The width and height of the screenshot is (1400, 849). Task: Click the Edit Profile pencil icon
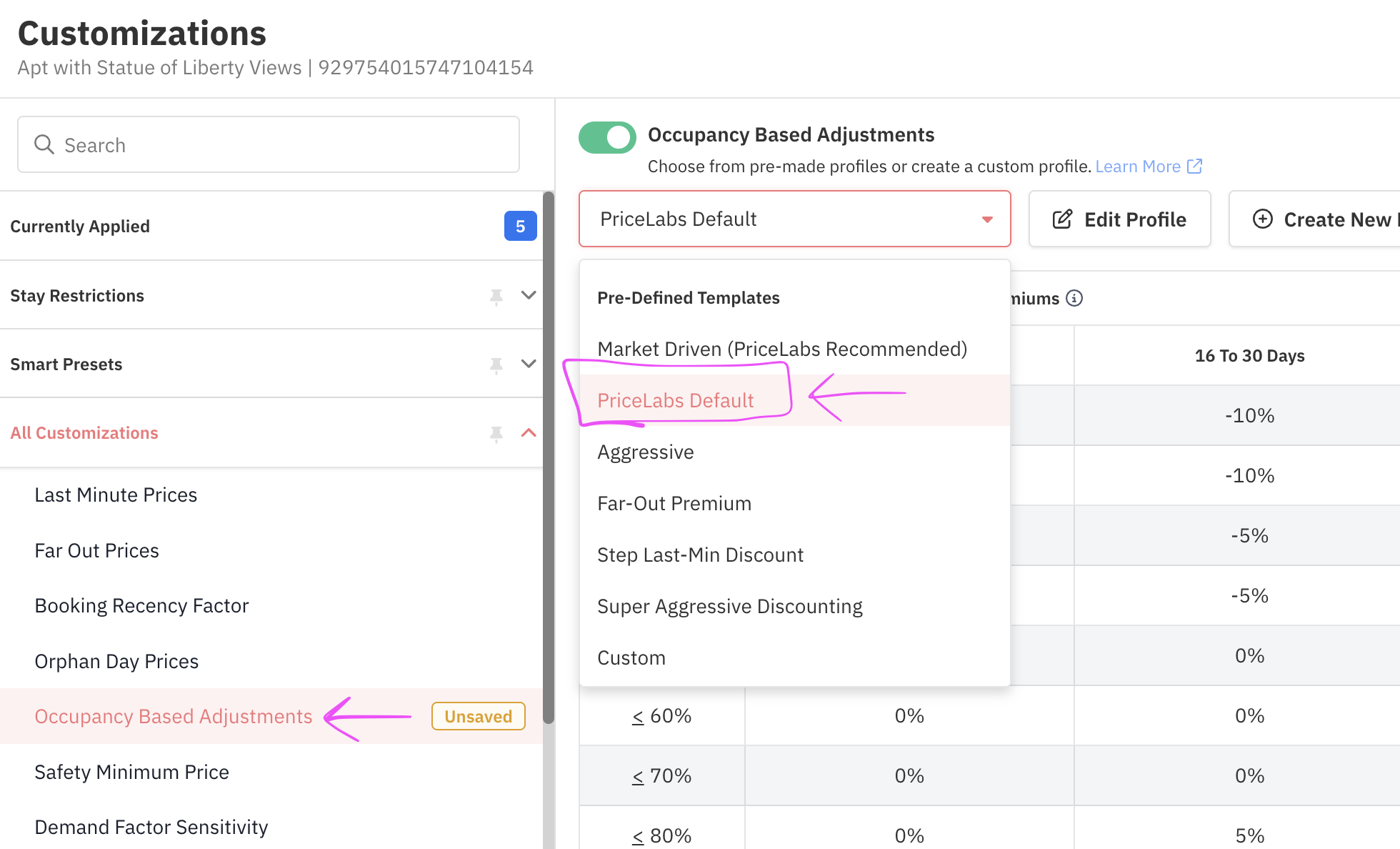tap(1062, 219)
